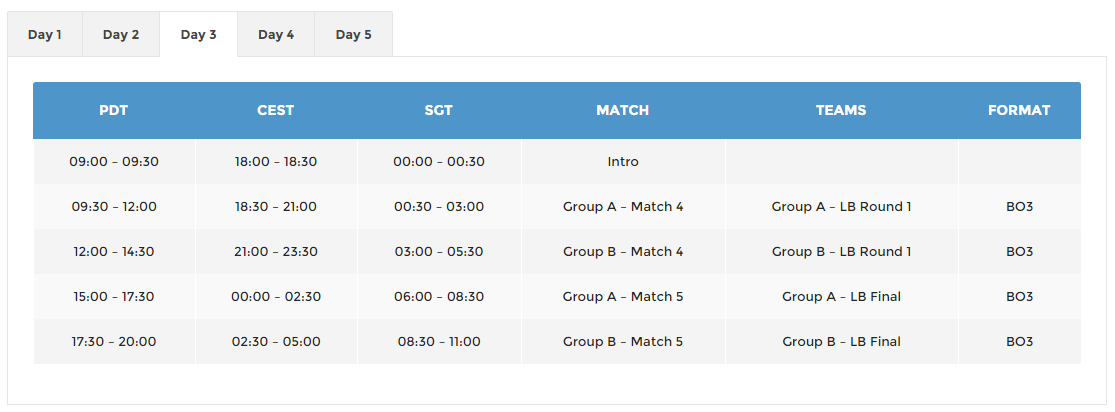Select the Day 3 tab
Screen dimensions: 1115x412
point(198,34)
